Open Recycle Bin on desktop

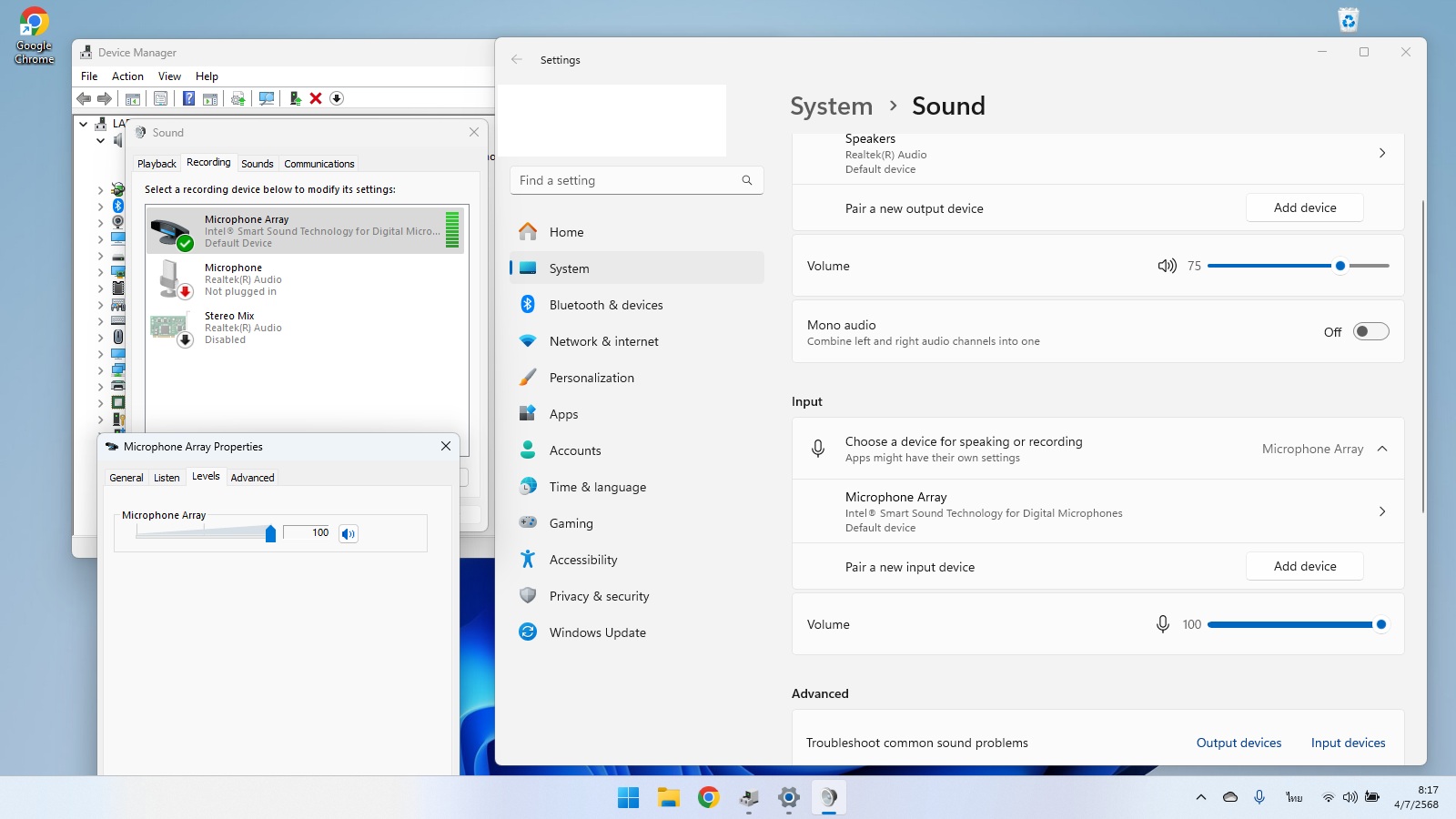click(1348, 20)
